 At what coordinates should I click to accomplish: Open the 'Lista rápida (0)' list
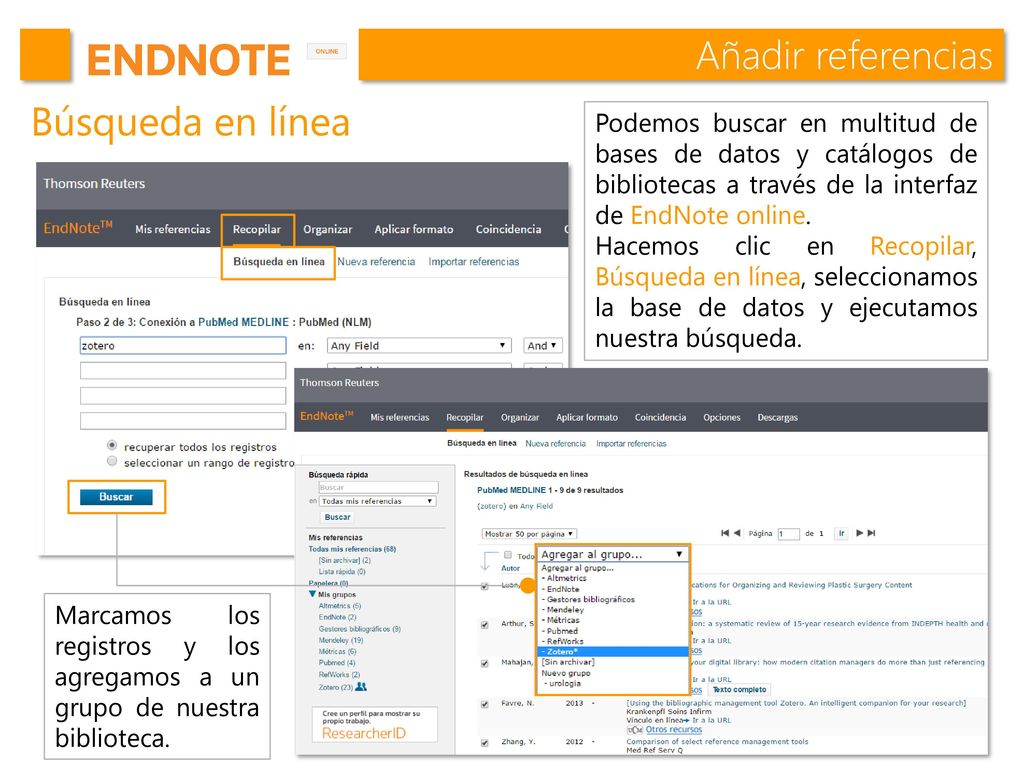point(342,571)
